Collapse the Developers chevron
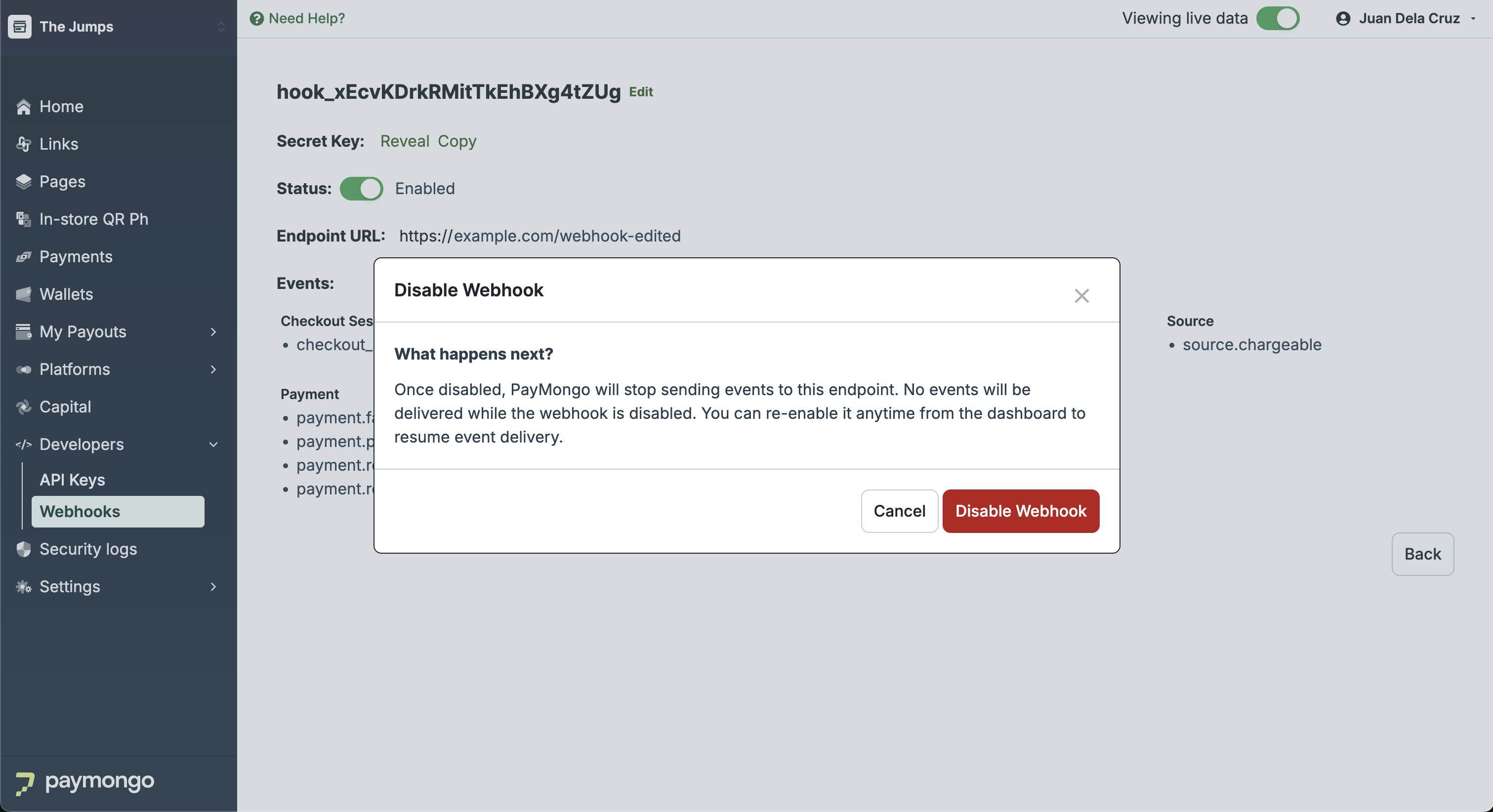Image resolution: width=1493 pixels, height=812 pixels. [213, 445]
